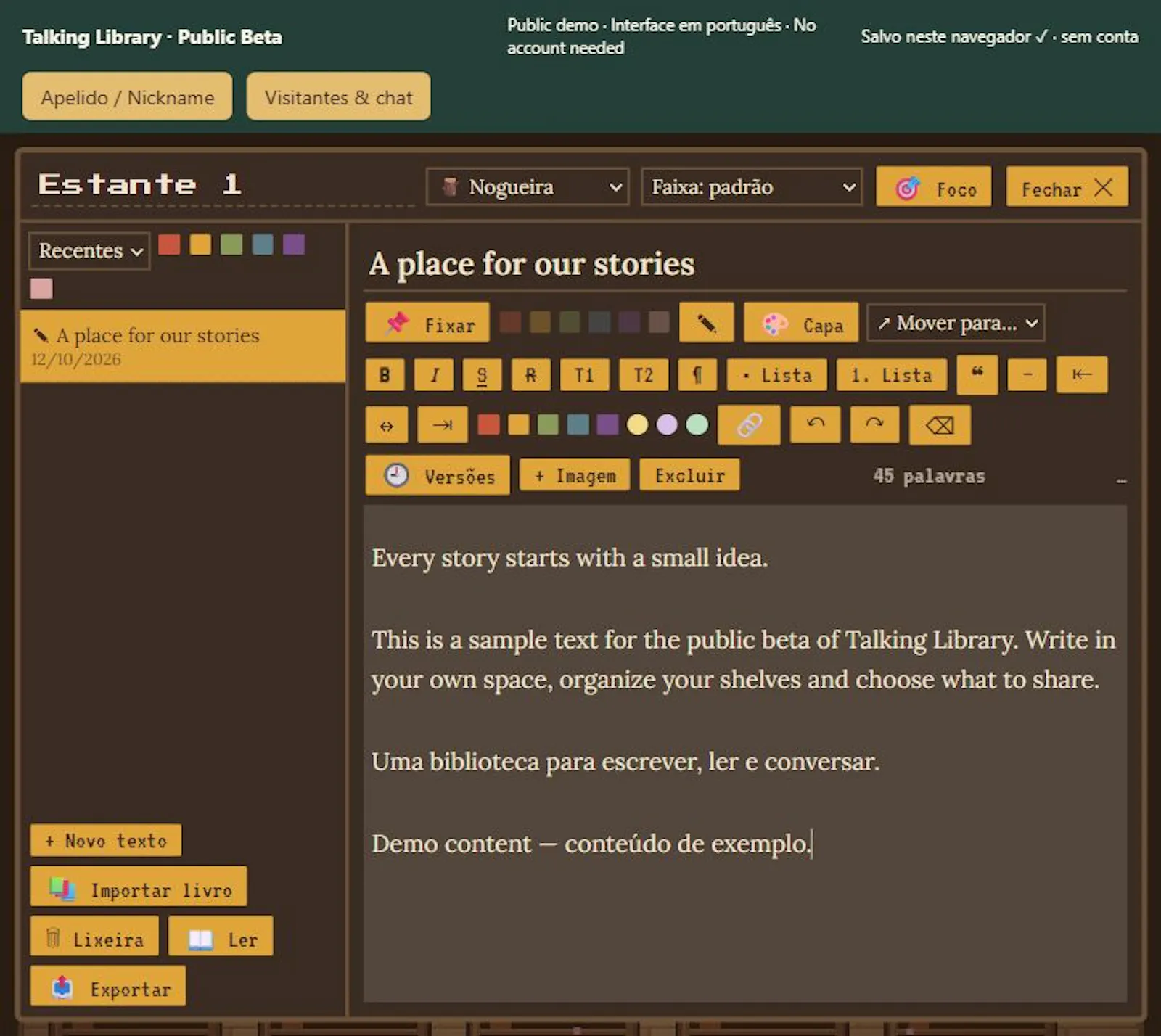This screenshot has width=1161, height=1036.
Task: Click the '+ Imagem' button
Action: tap(575, 475)
